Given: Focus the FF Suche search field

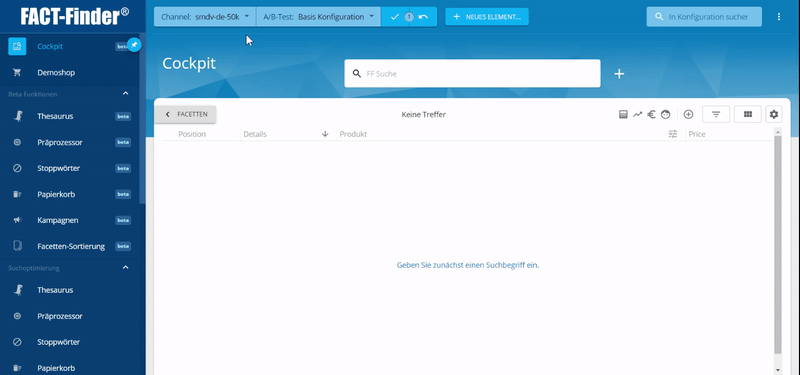Looking at the screenshot, I should click(x=472, y=73).
